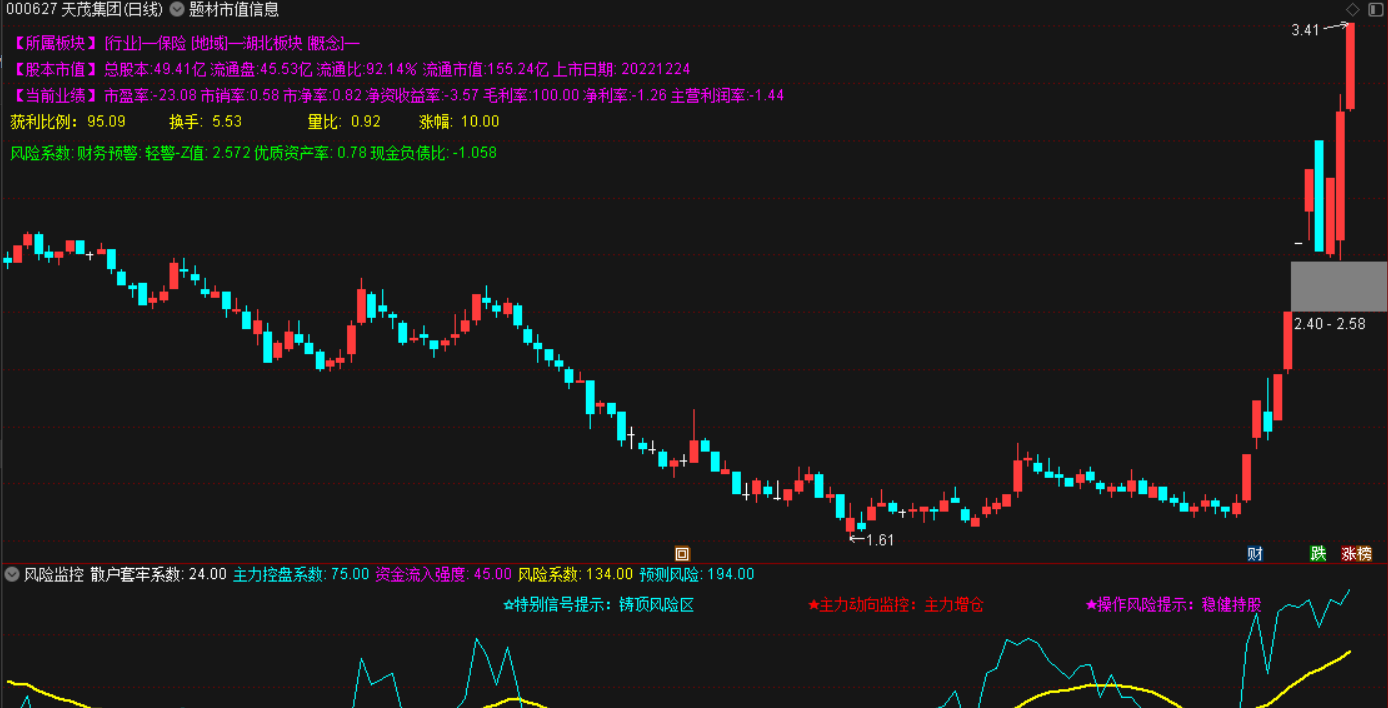Click 获利比例: 95.09 value
The image size is (1388, 708).
pos(68,122)
